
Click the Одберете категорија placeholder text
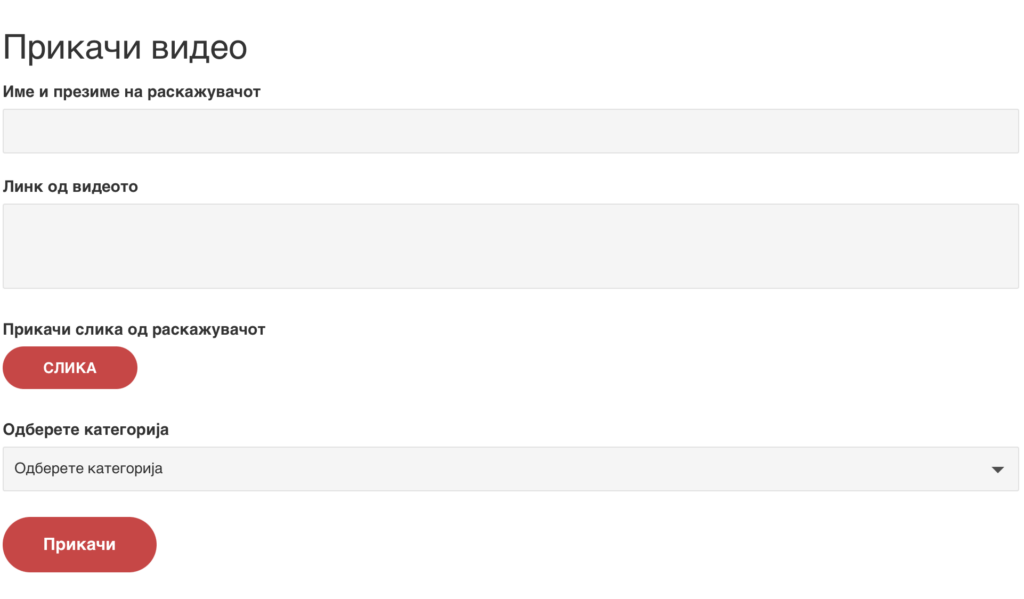[89, 469]
